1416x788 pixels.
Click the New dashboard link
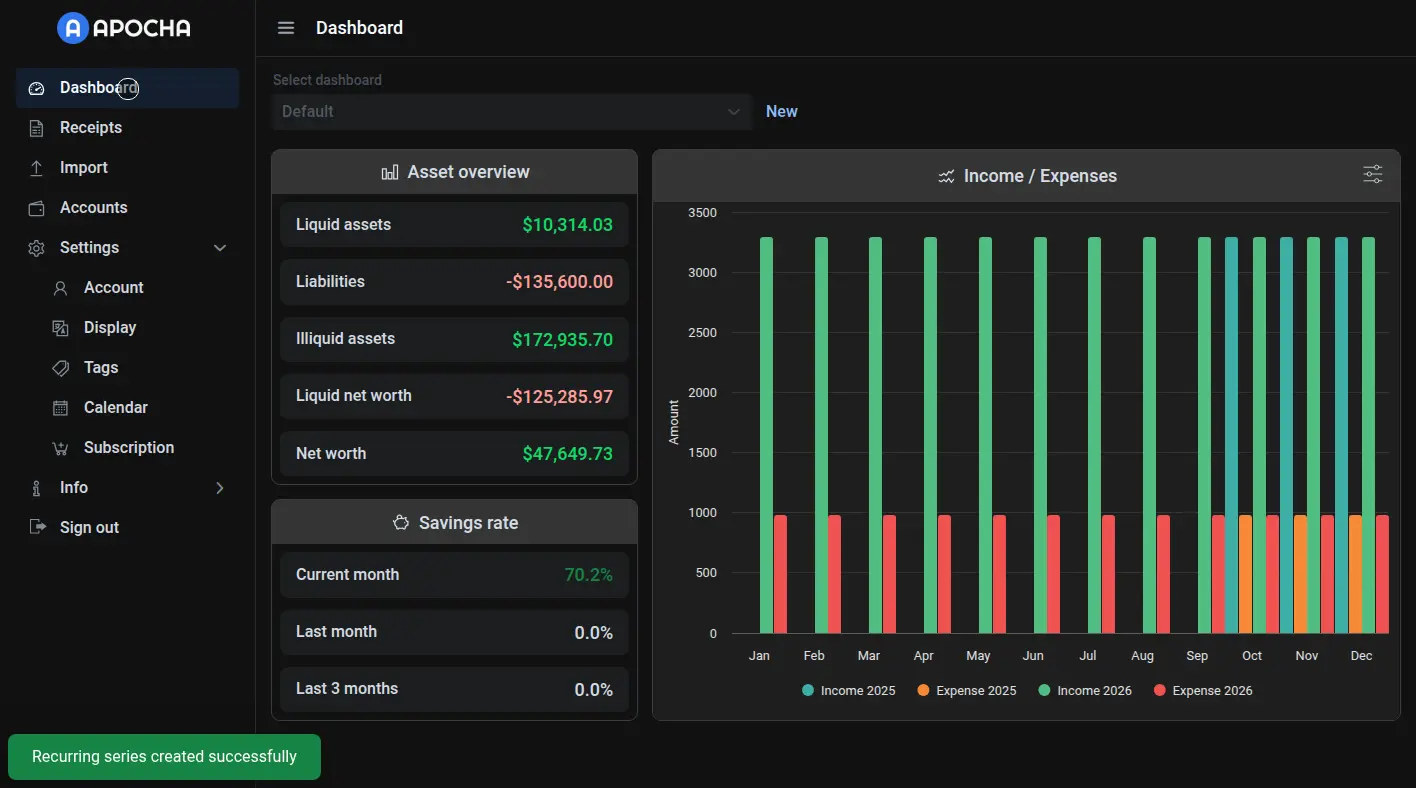pyautogui.click(x=781, y=112)
